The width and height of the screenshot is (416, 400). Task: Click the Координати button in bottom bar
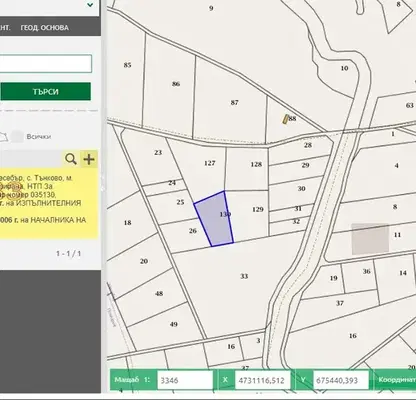click(396, 380)
